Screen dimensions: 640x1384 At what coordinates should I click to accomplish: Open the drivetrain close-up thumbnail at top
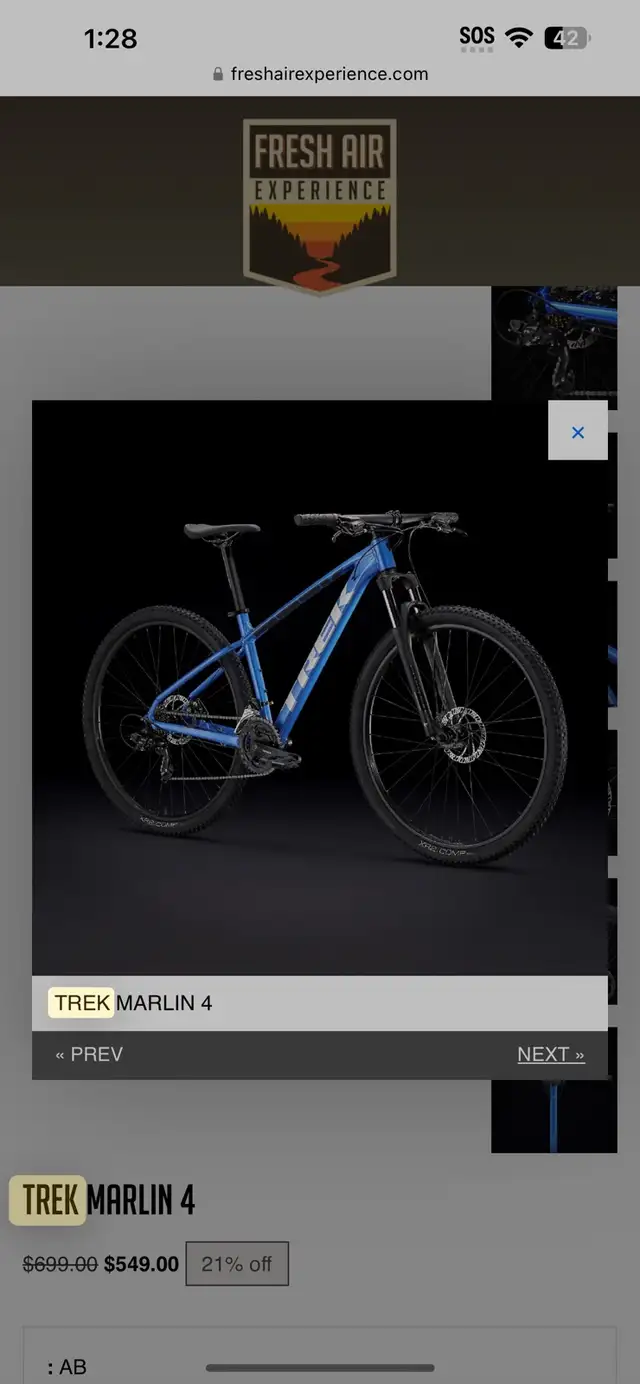point(554,341)
